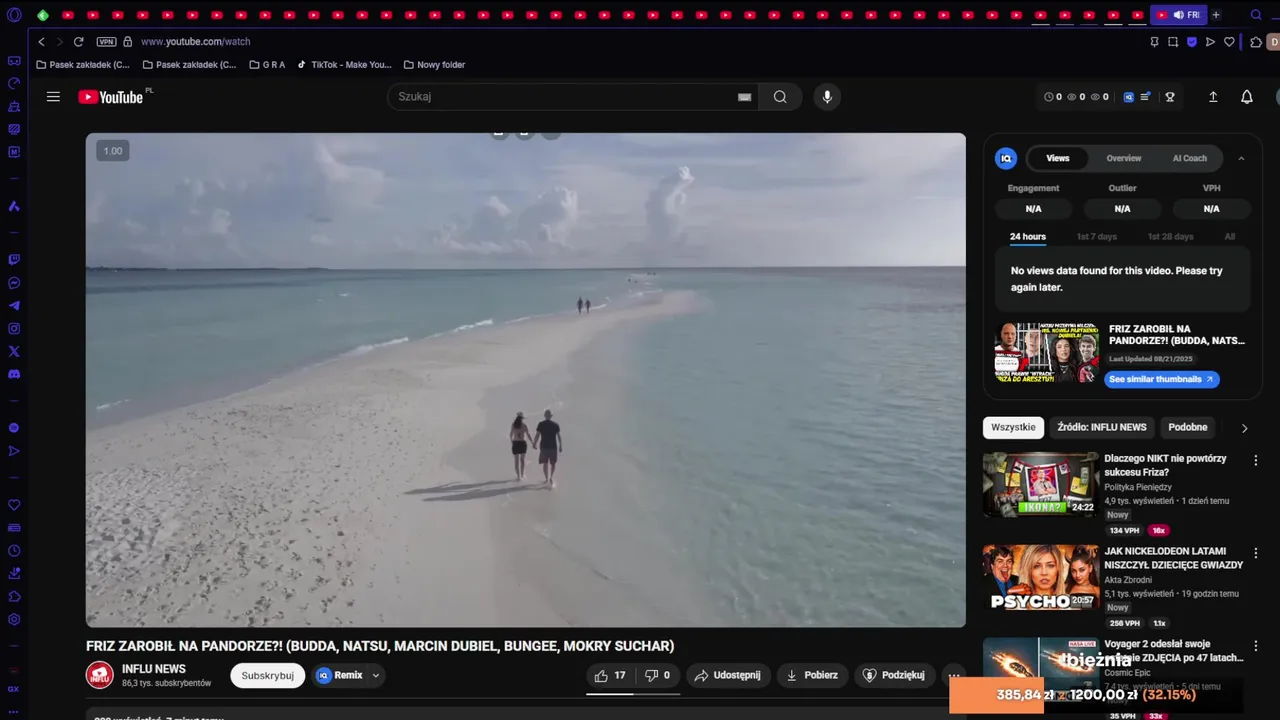Expand the Remix dropdown arrow
This screenshot has width=1280, height=720.
(376, 675)
